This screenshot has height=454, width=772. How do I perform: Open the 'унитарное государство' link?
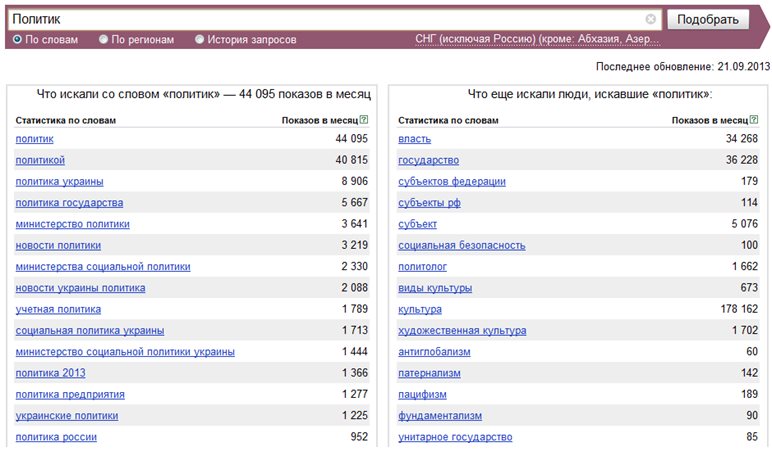click(455, 437)
